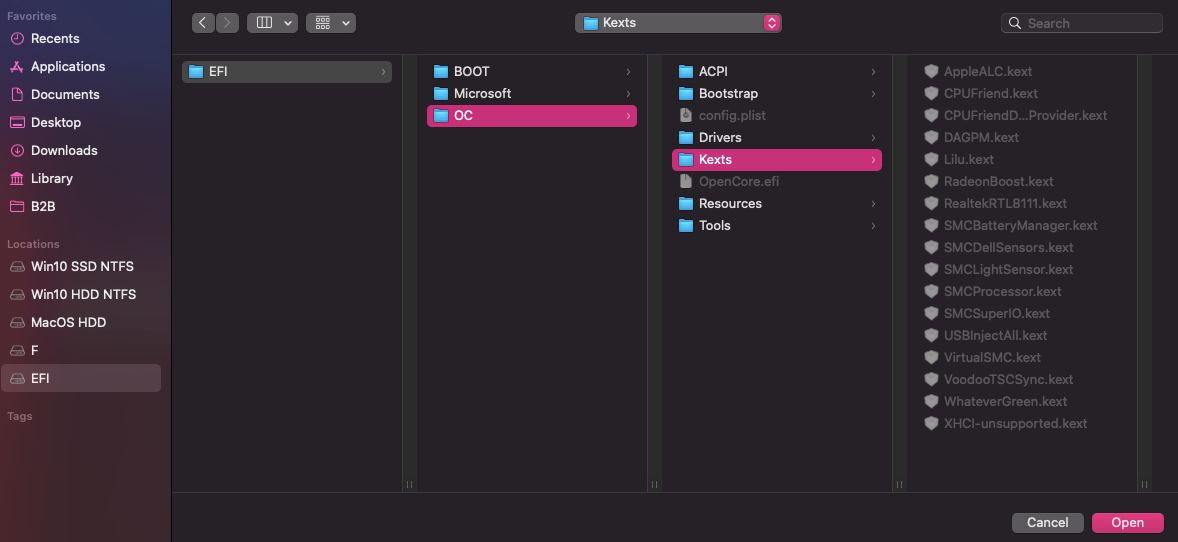Click the EFI drive icon in Locations
The image size is (1178, 542).
point(17,378)
